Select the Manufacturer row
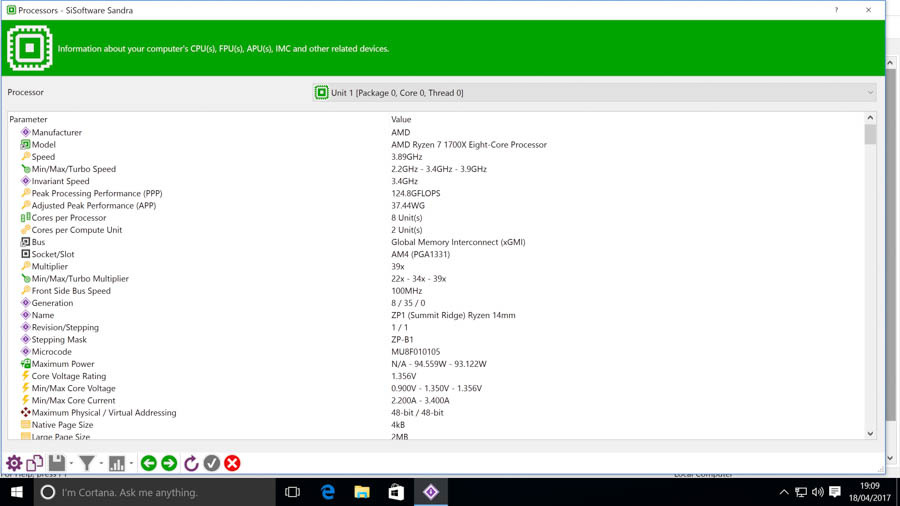The image size is (900, 506). (436, 132)
